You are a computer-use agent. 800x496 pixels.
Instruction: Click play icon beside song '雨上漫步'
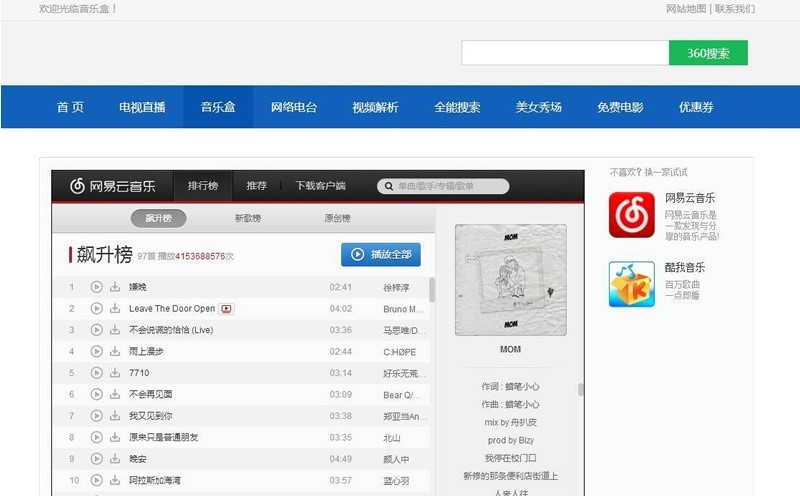pos(97,352)
